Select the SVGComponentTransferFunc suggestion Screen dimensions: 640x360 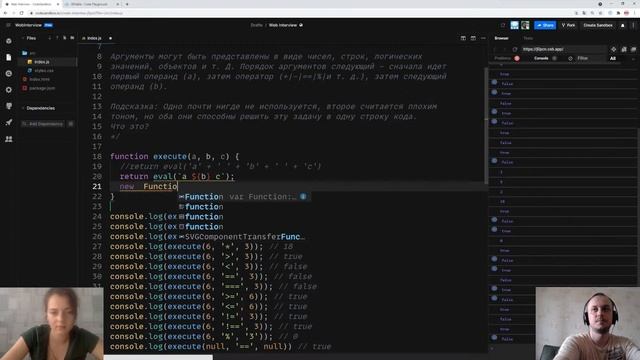(244, 237)
